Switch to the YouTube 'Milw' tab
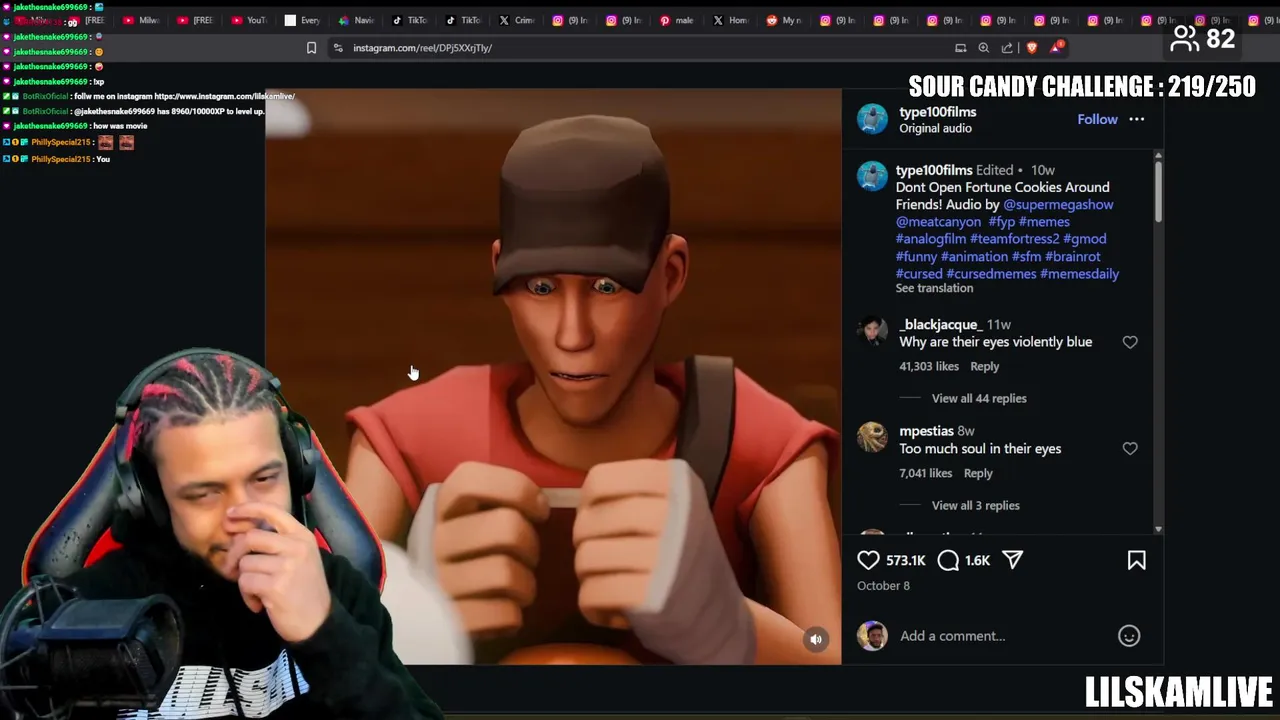The height and width of the screenshot is (720, 1280). tap(142, 20)
